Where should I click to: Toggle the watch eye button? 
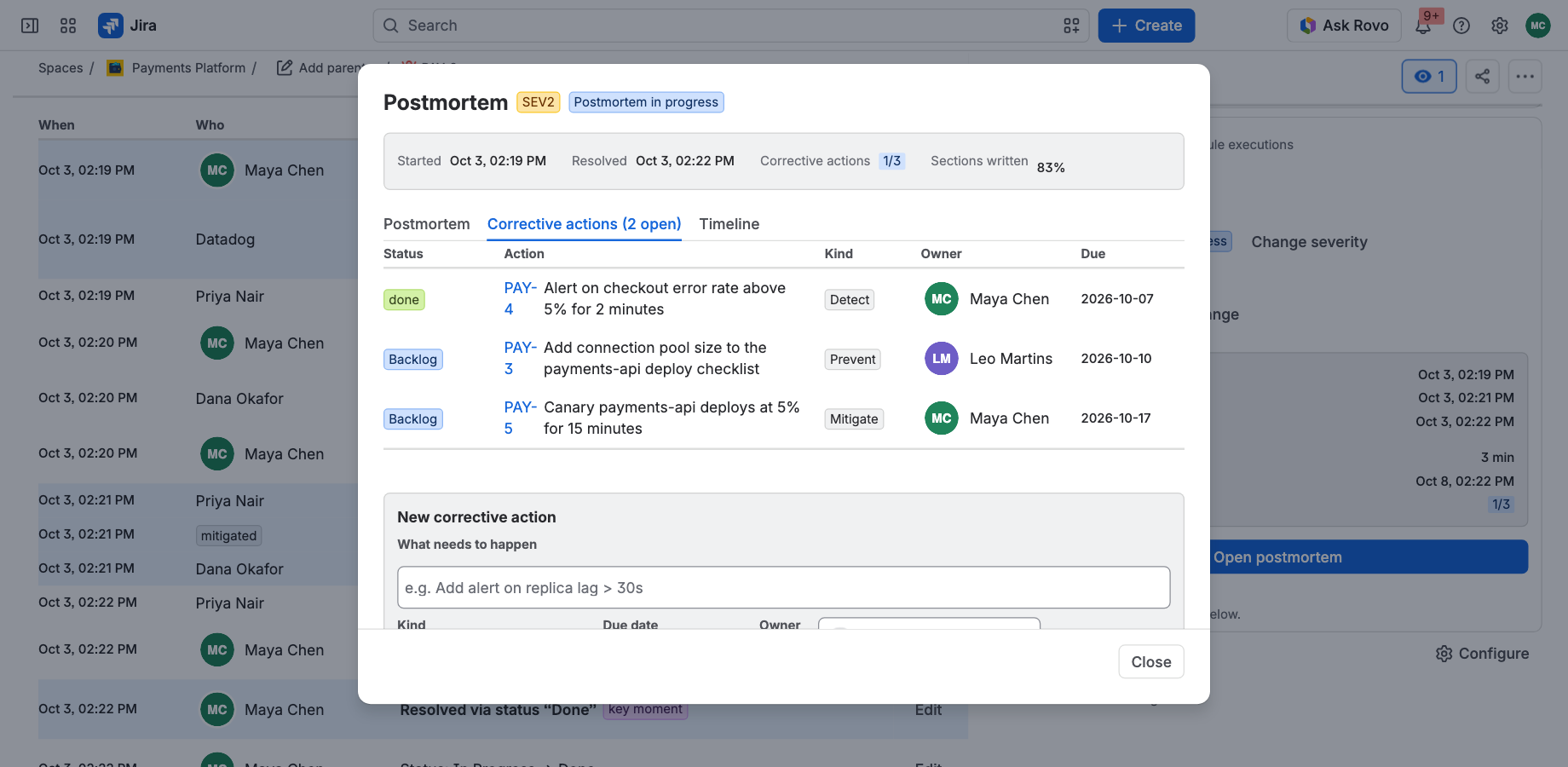pyautogui.click(x=1429, y=77)
